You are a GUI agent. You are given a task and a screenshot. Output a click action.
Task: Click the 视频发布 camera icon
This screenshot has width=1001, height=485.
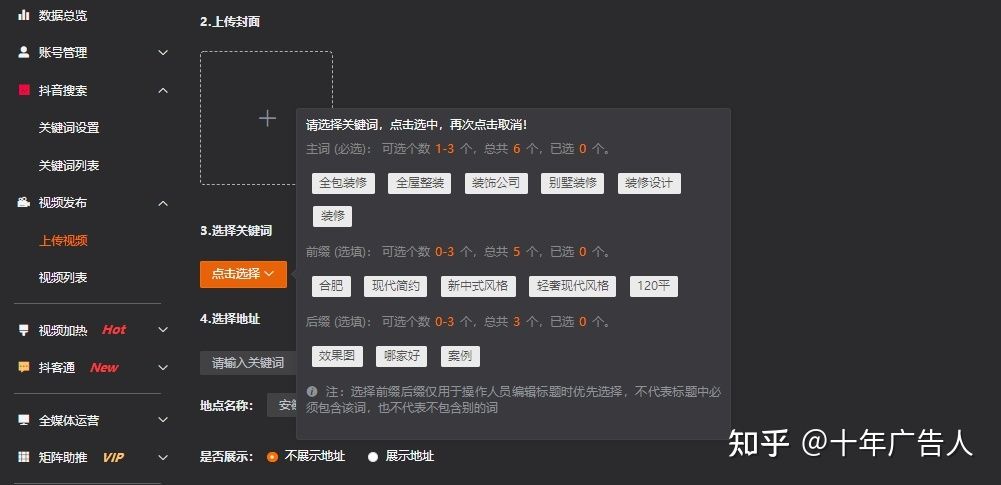(24, 202)
